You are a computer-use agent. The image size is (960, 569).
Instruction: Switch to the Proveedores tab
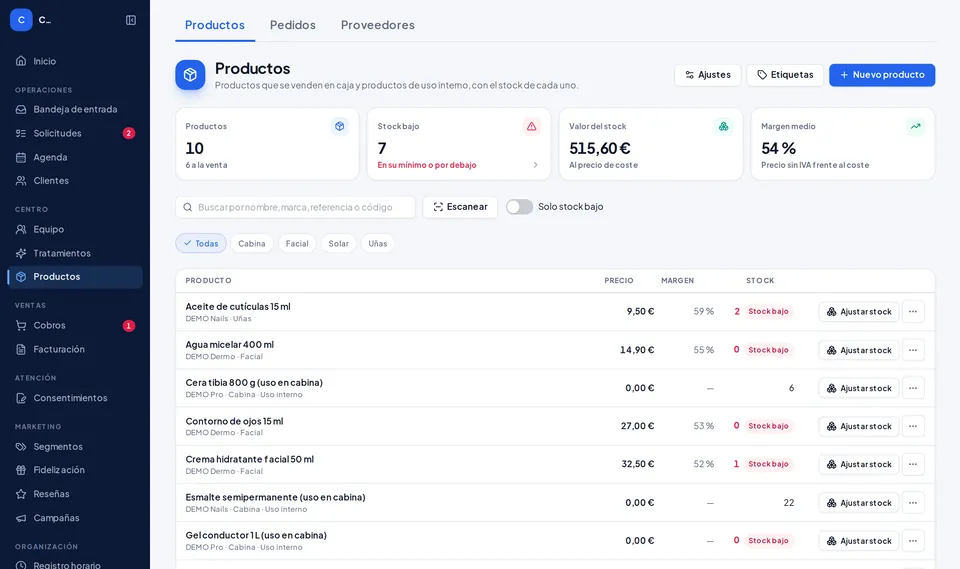378,25
